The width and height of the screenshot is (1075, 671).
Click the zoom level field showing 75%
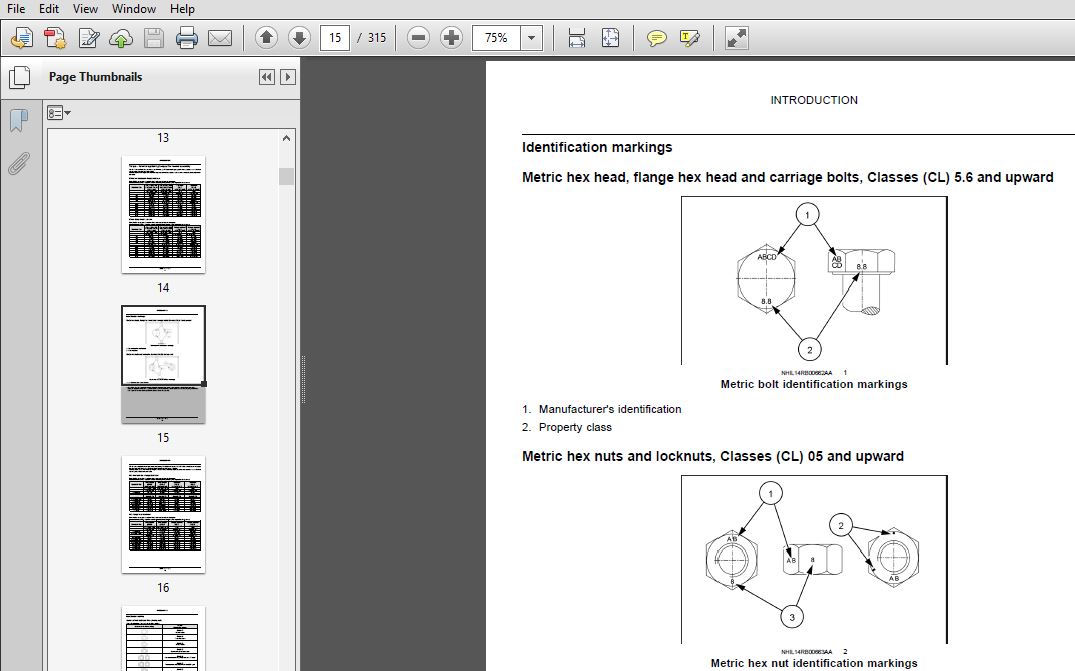(496, 38)
